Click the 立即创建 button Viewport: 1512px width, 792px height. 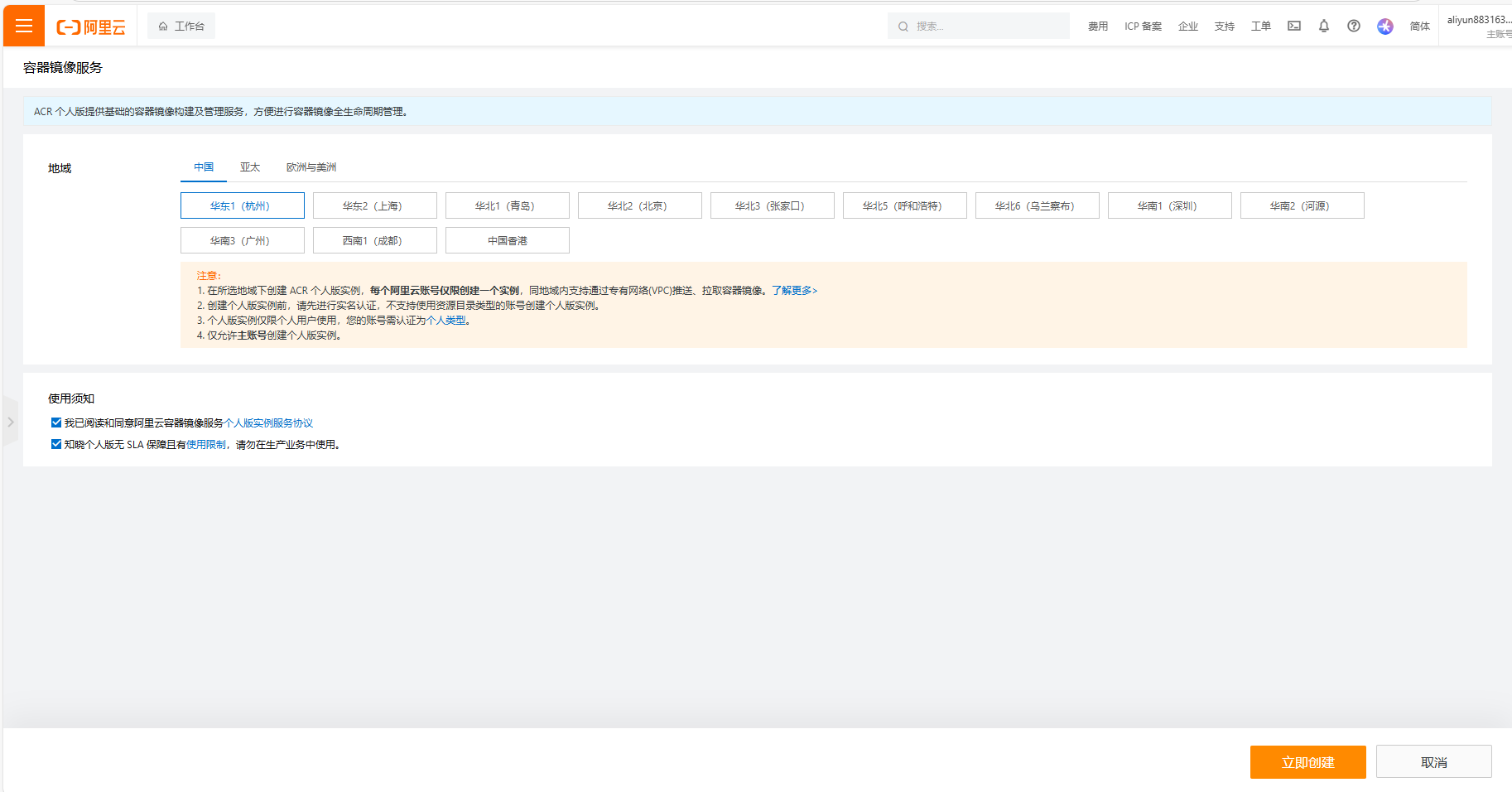click(1307, 762)
